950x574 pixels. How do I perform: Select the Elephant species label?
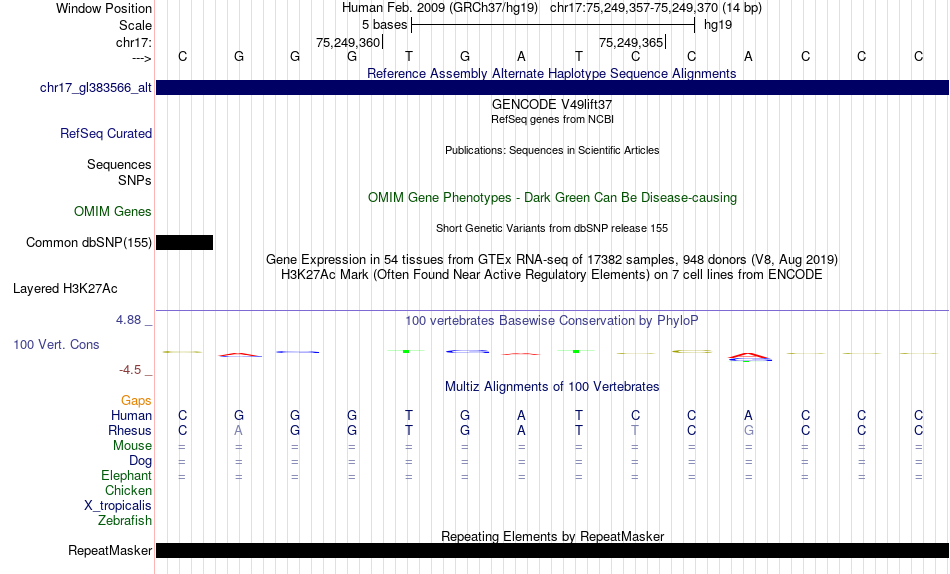click(127, 476)
